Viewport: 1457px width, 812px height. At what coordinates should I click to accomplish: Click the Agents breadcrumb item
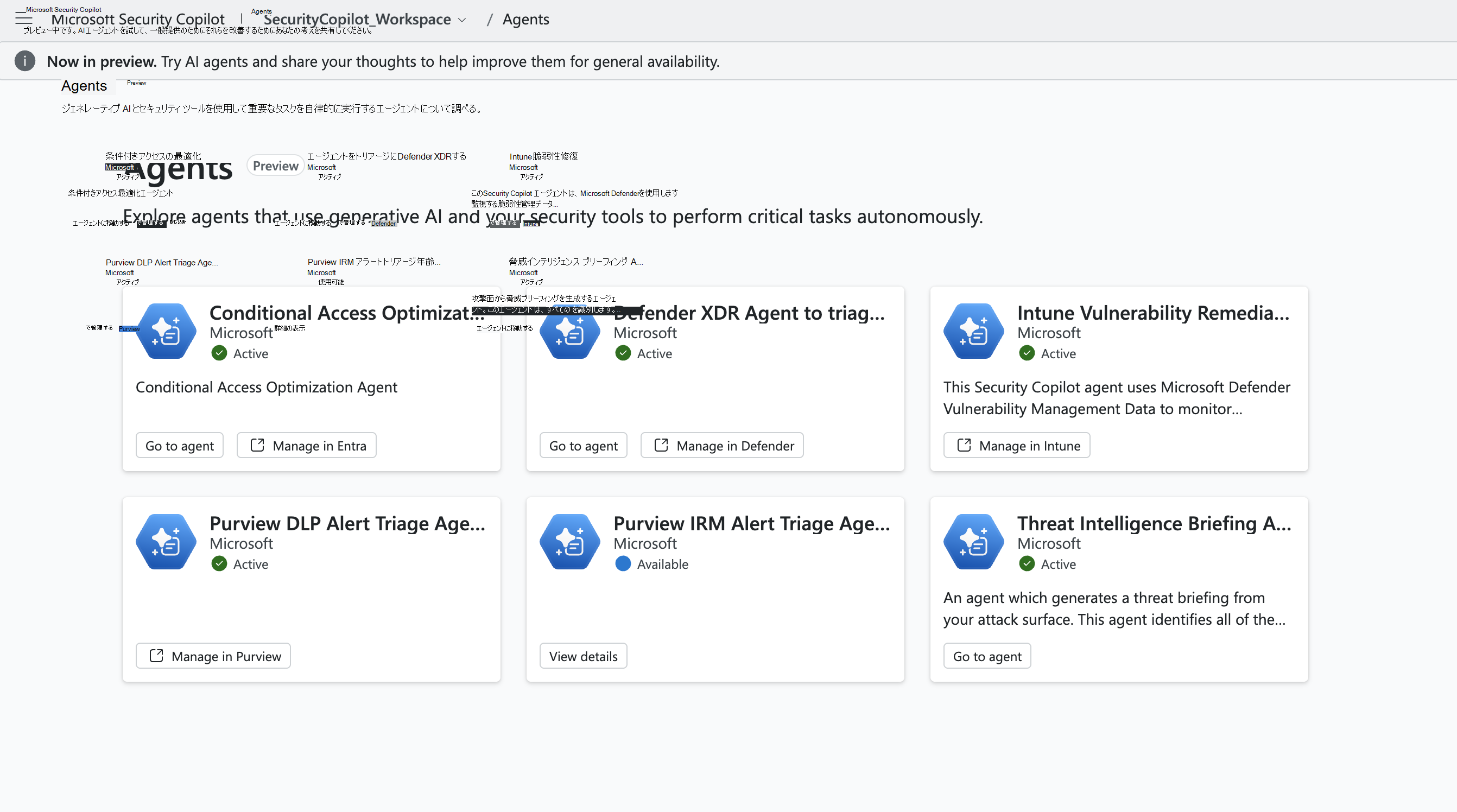tap(525, 20)
